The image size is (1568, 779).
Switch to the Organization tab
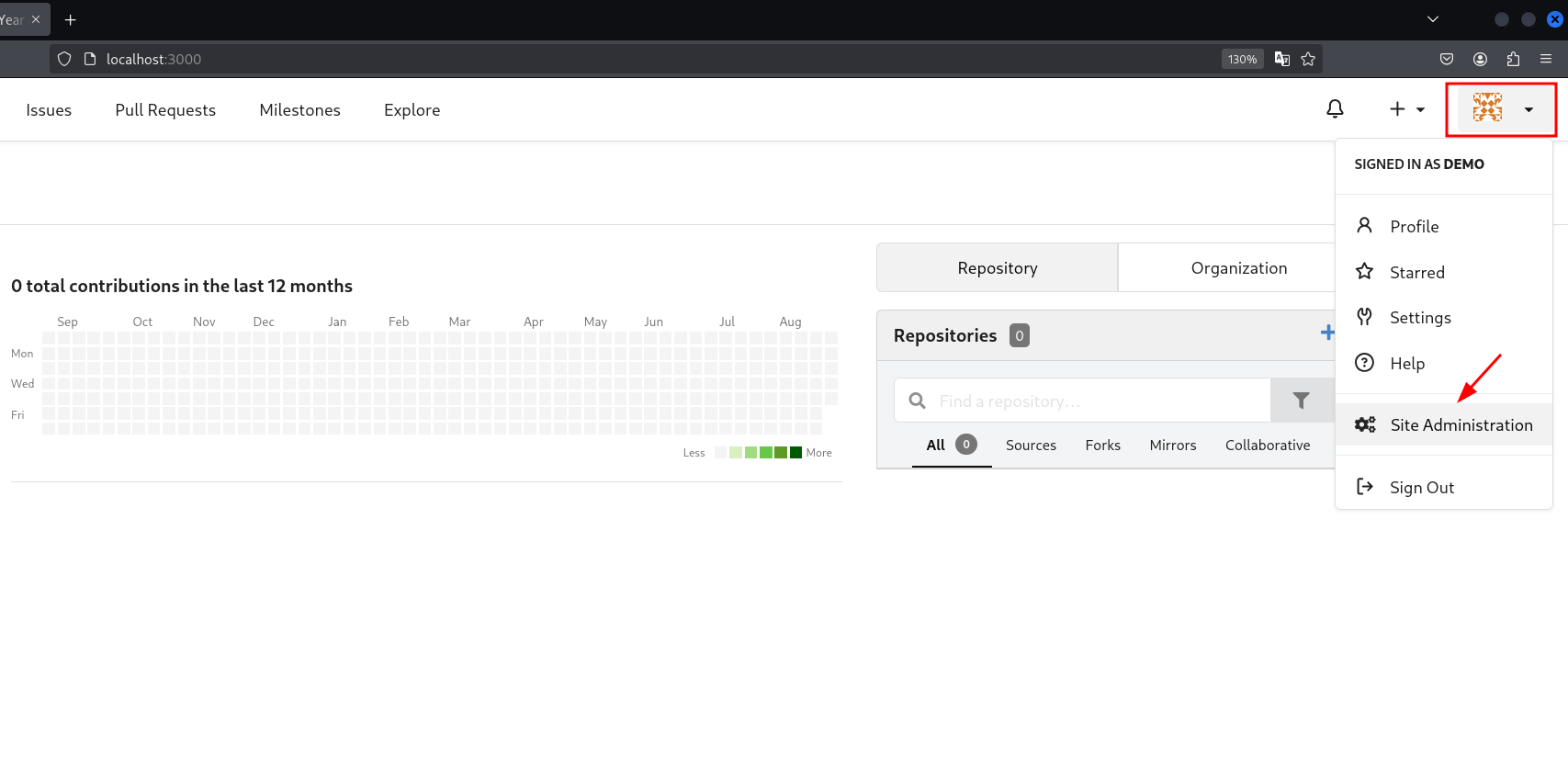click(1238, 268)
